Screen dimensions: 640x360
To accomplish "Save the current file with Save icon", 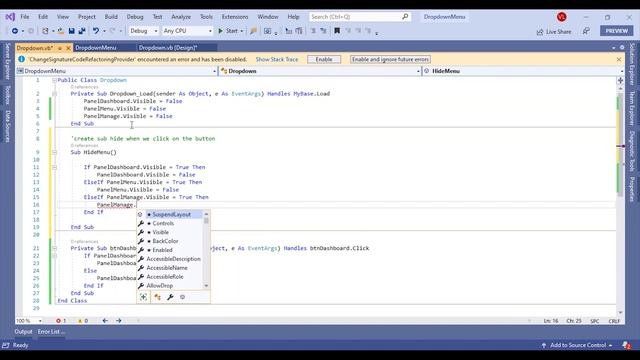I will [x=71, y=31].
